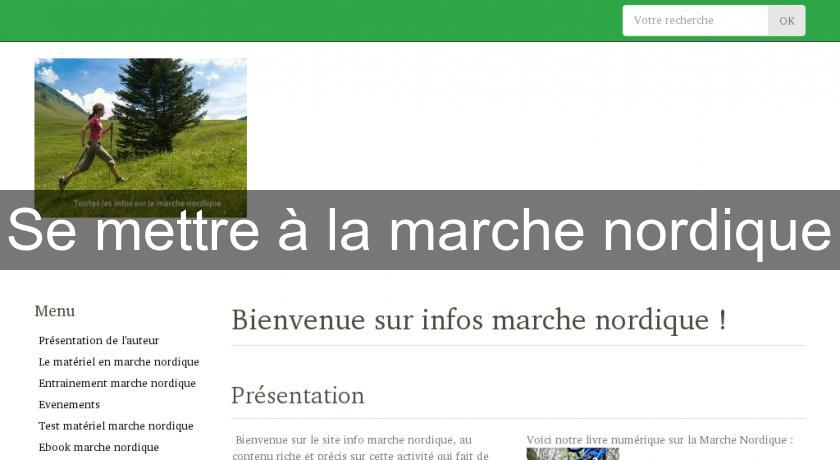Image resolution: width=840 pixels, height=460 pixels.
Task: Open 'Entrainement marche nordique' page
Action: pyautogui.click(x=117, y=383)
